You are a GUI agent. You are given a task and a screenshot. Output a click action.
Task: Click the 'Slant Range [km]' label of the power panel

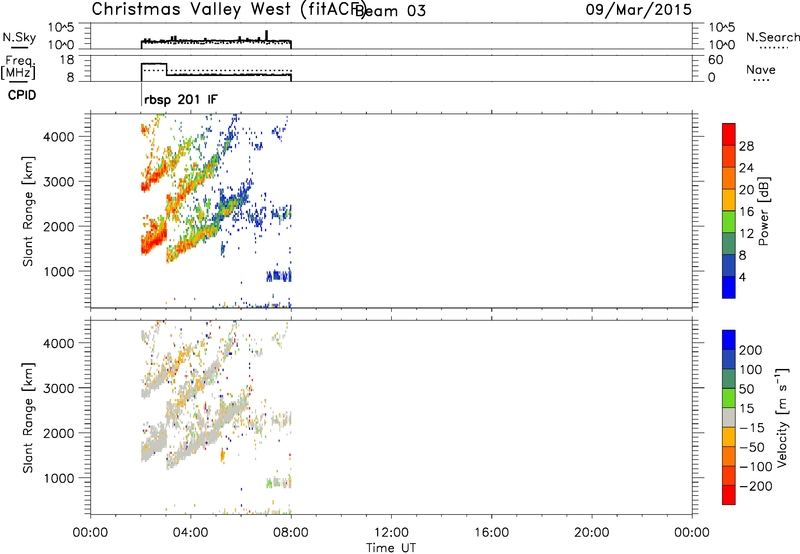[28, 211]
